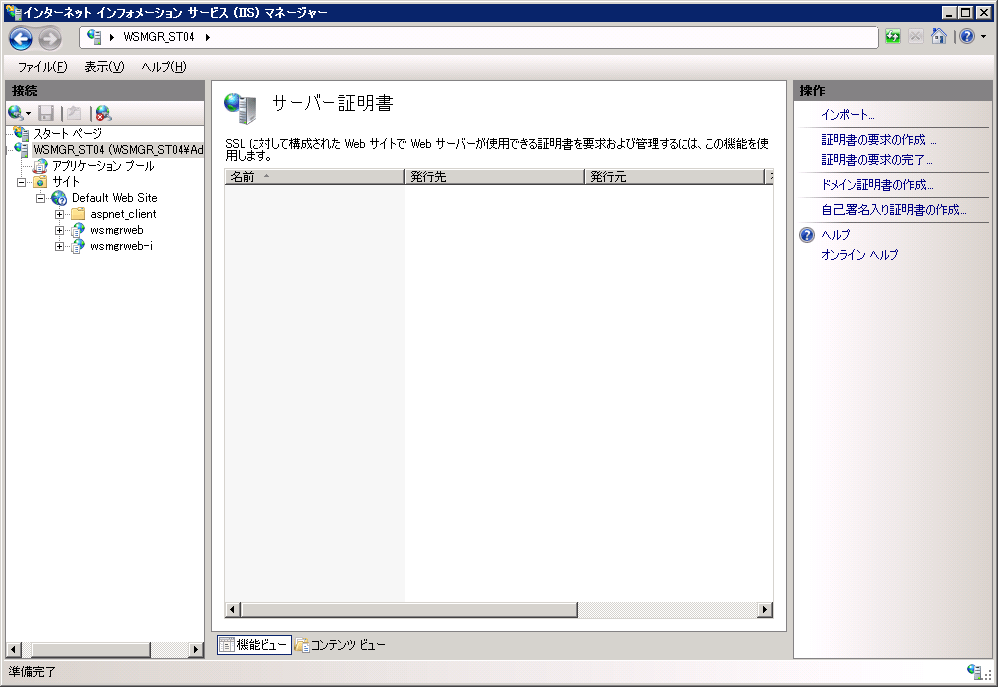Click connections pane scroll left arrow
This screenshot has width=998, height=687.
(13, 649)
